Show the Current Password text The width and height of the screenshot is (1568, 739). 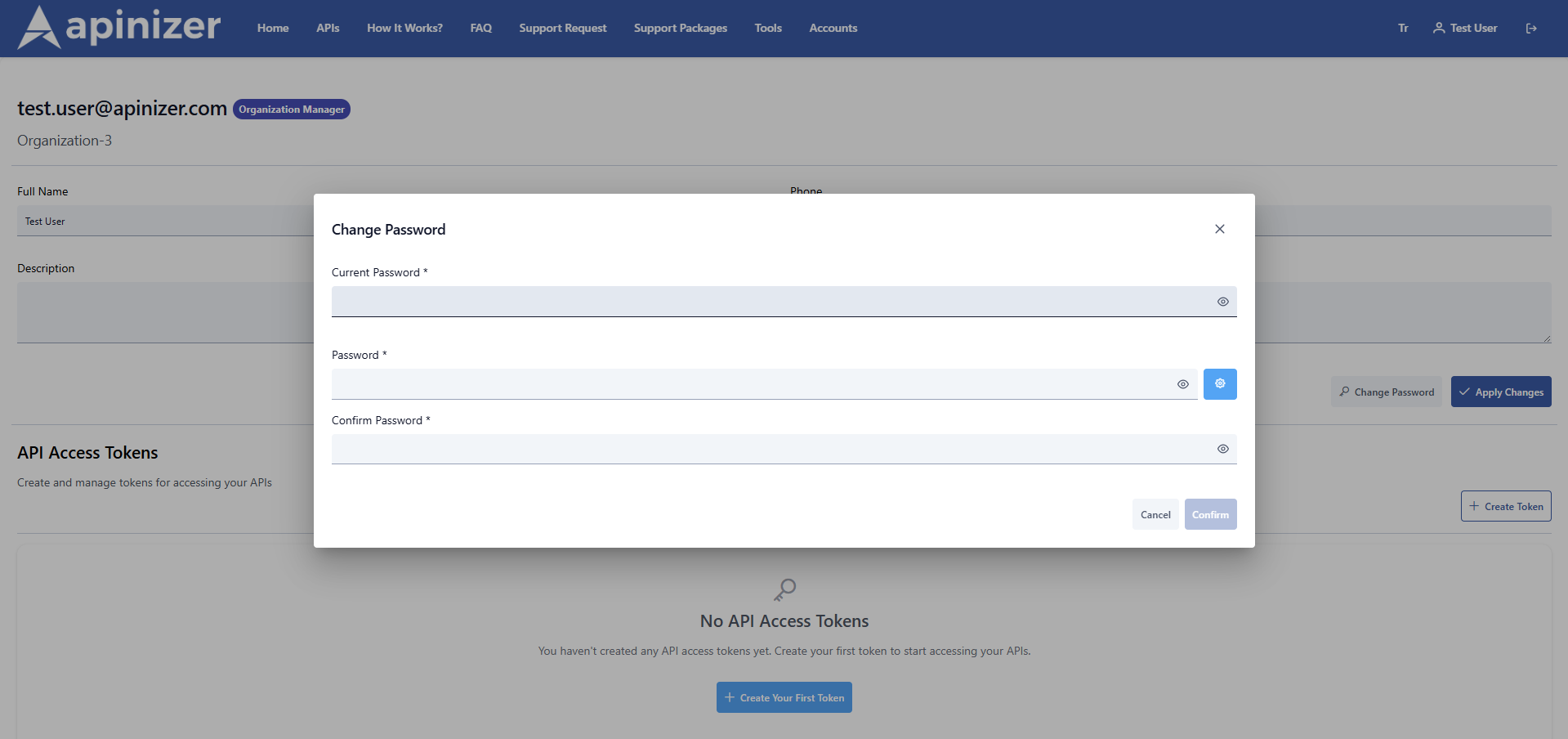1222,302
